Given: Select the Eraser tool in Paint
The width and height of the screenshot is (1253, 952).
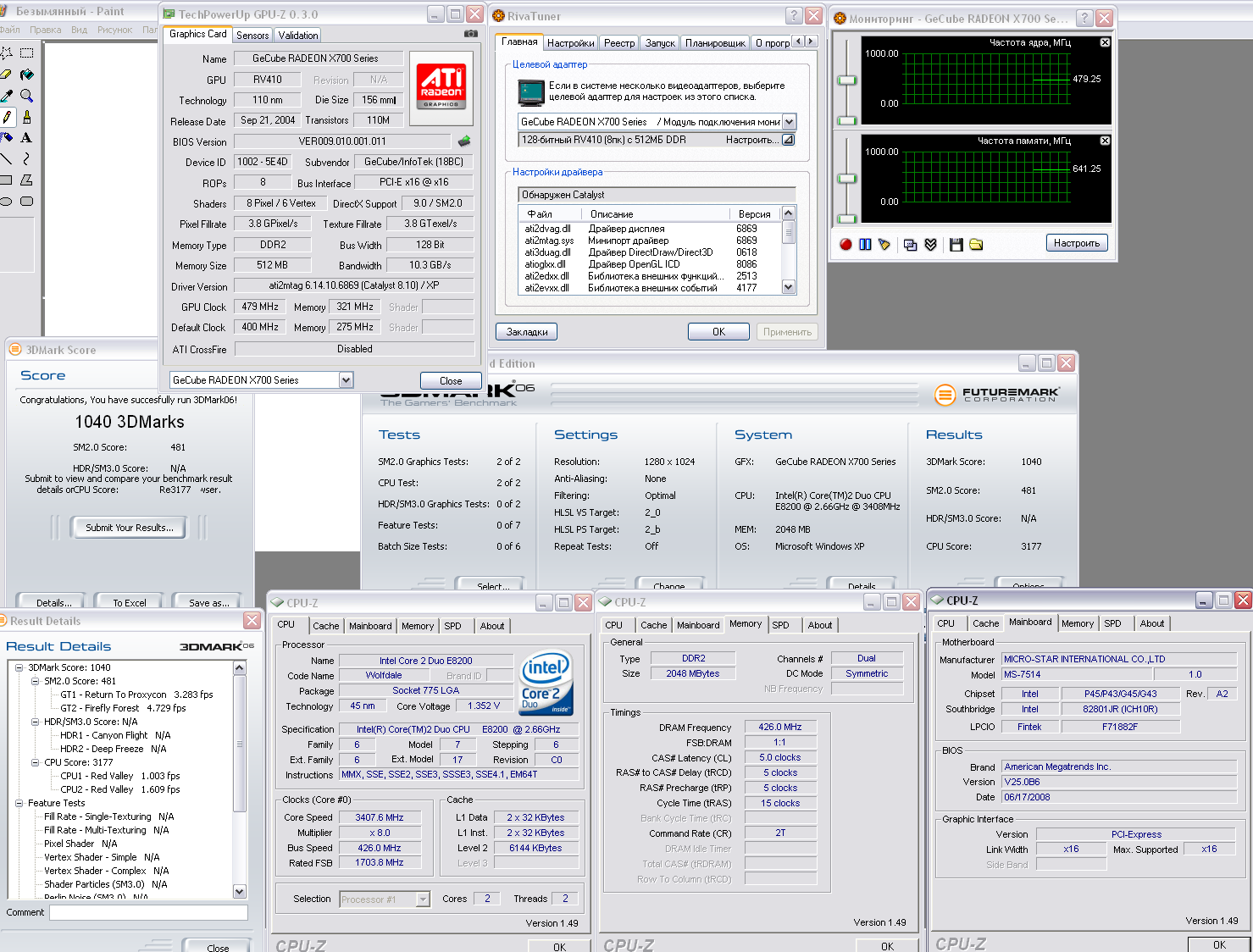Looking at the screenshot, I should pos(6,75).
